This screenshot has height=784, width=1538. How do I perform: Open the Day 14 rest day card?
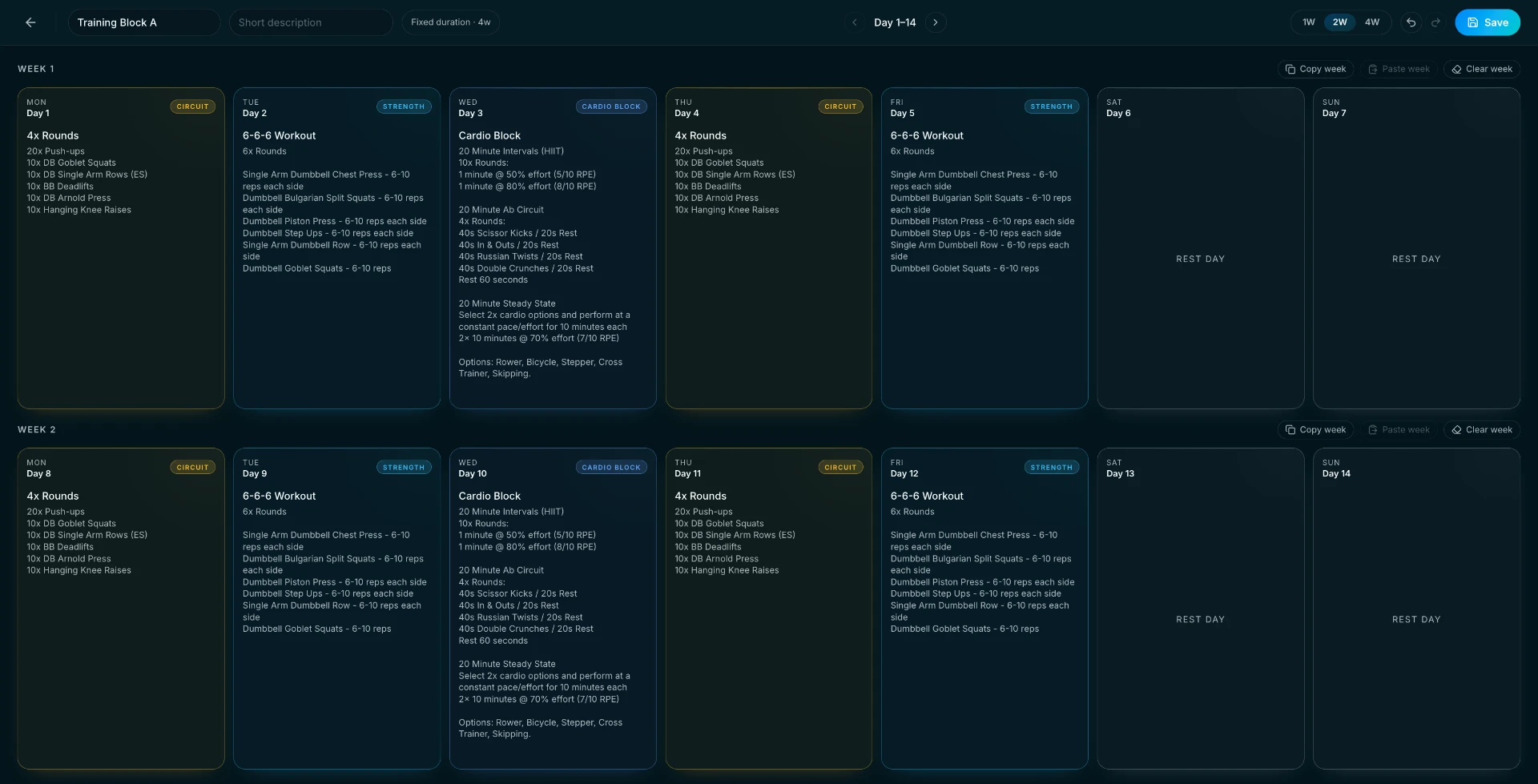(x=1416, y=609)
